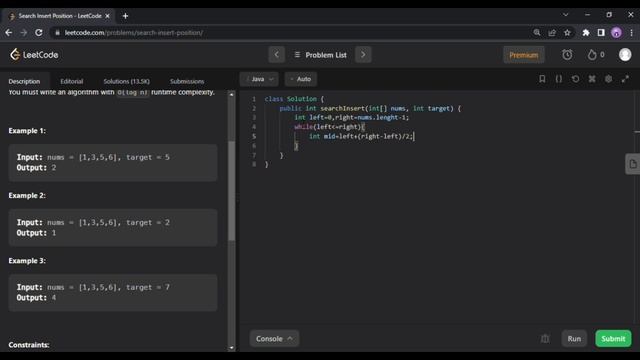Click the debugger icon near Run
640x360 pixels.
pyautogui.click(x=545, y=338)
